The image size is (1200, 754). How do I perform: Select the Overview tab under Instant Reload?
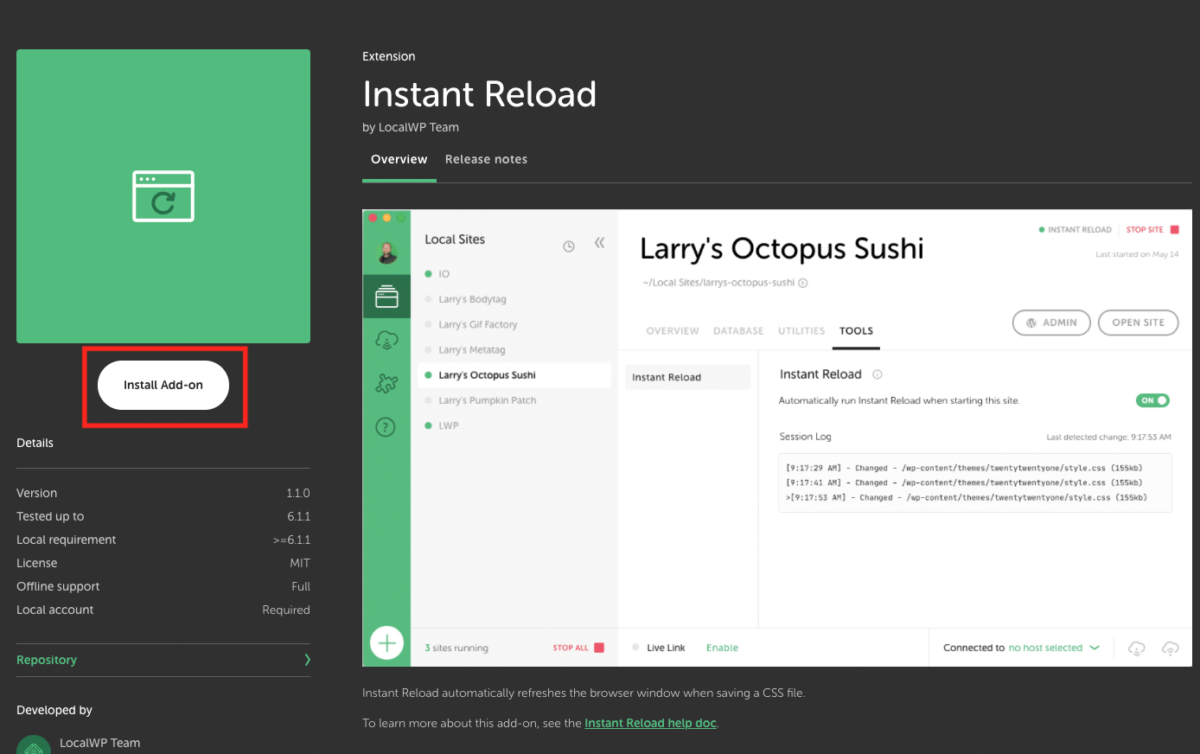coord(399,159)
